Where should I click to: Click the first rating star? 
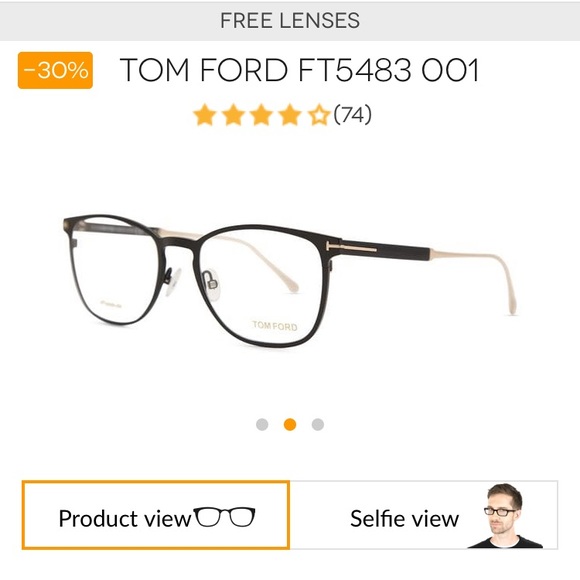tap(205, 115)
